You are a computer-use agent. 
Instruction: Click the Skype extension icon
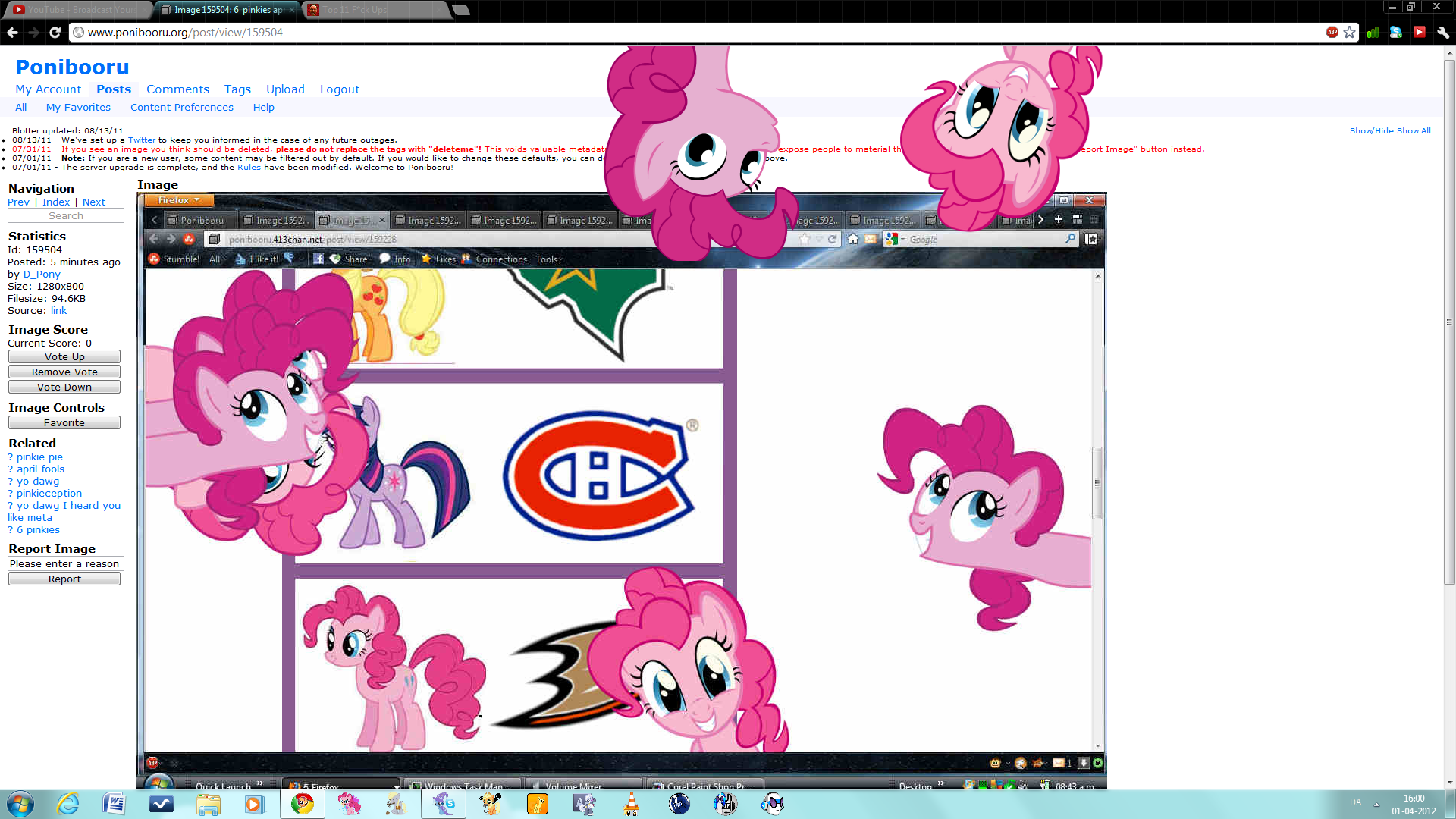1396,32
